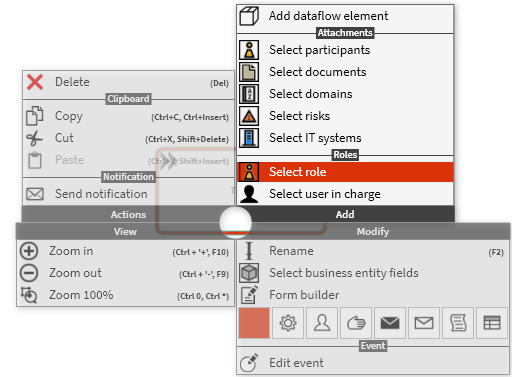The width and height of the screenshot is (512, 377).
Task: Pick the red square event swatch
Action: click(254, 323)
